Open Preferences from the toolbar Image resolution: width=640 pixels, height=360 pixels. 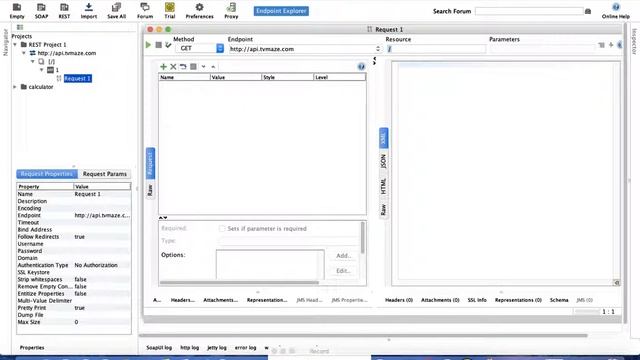pos(199,11)
